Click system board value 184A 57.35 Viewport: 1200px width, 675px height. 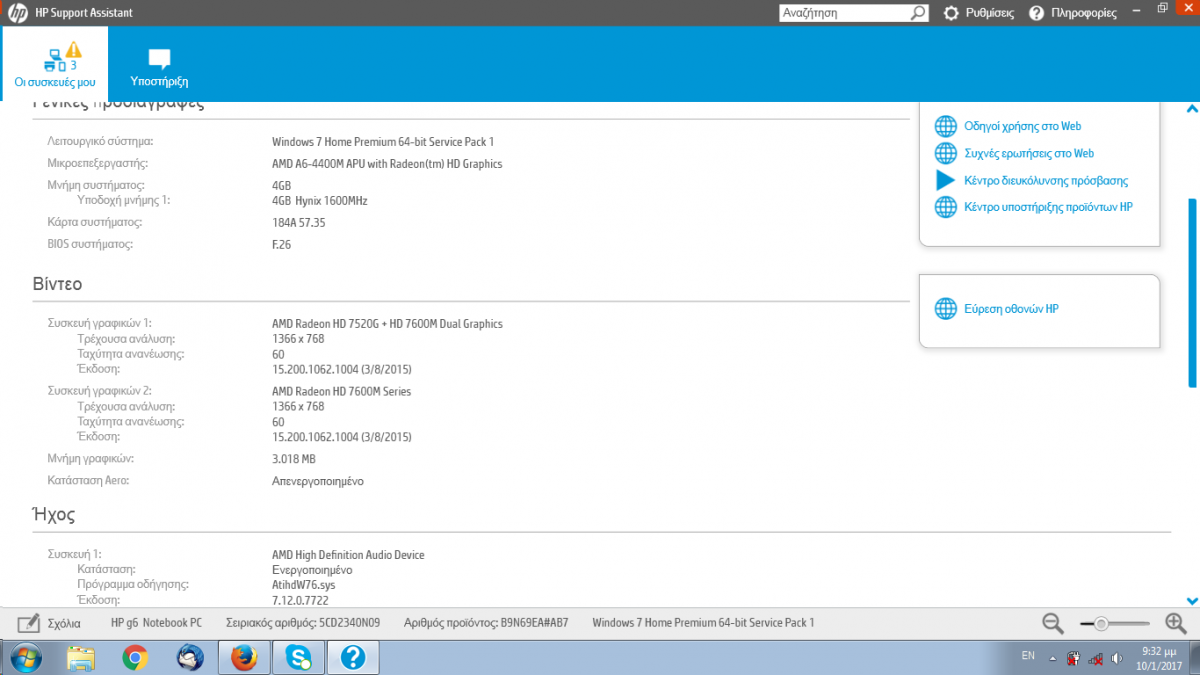[298, 222]
